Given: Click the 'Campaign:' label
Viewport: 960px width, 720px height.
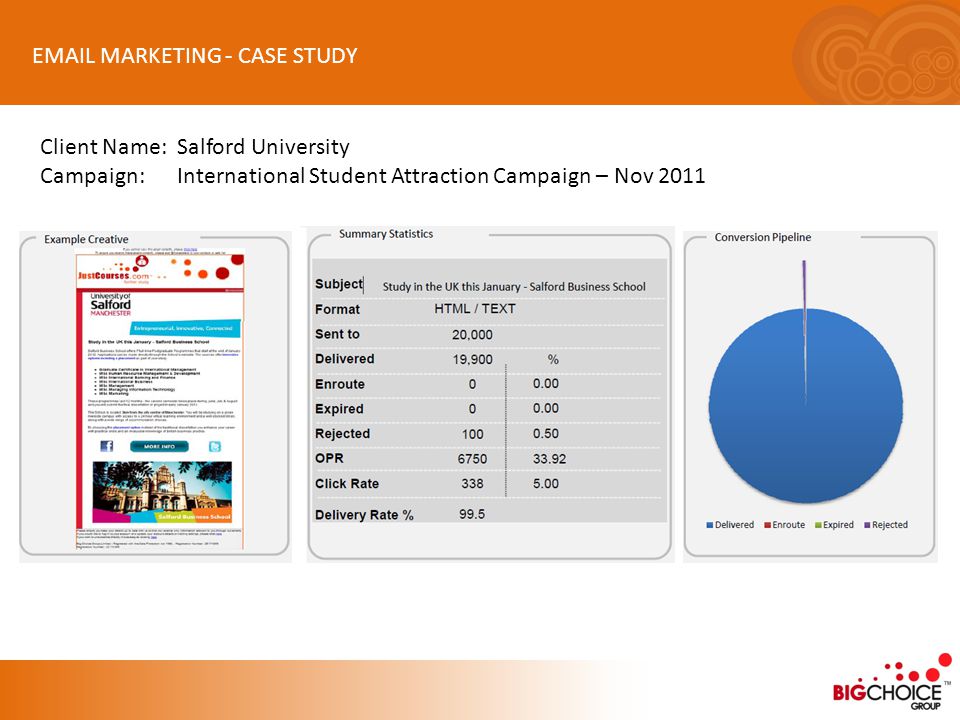Looking at the screenshot, I should coord(92,176).
